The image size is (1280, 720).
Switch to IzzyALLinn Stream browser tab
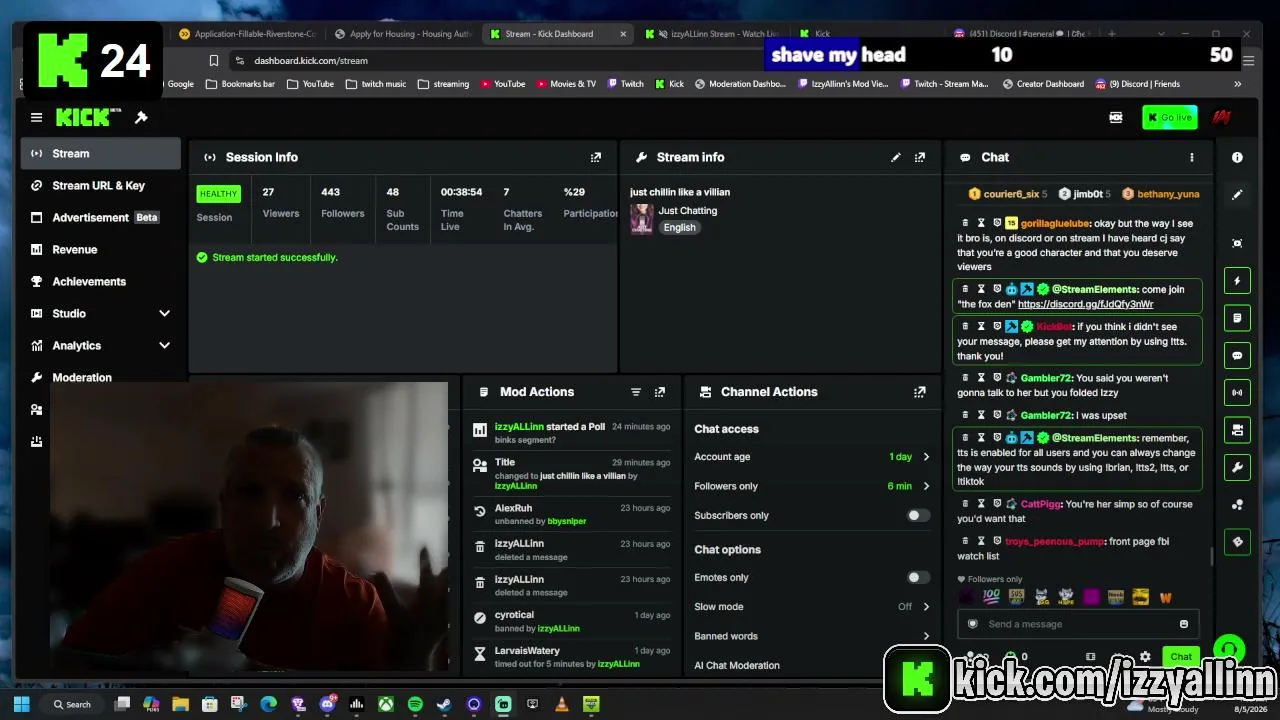click(x=714, y=34)
